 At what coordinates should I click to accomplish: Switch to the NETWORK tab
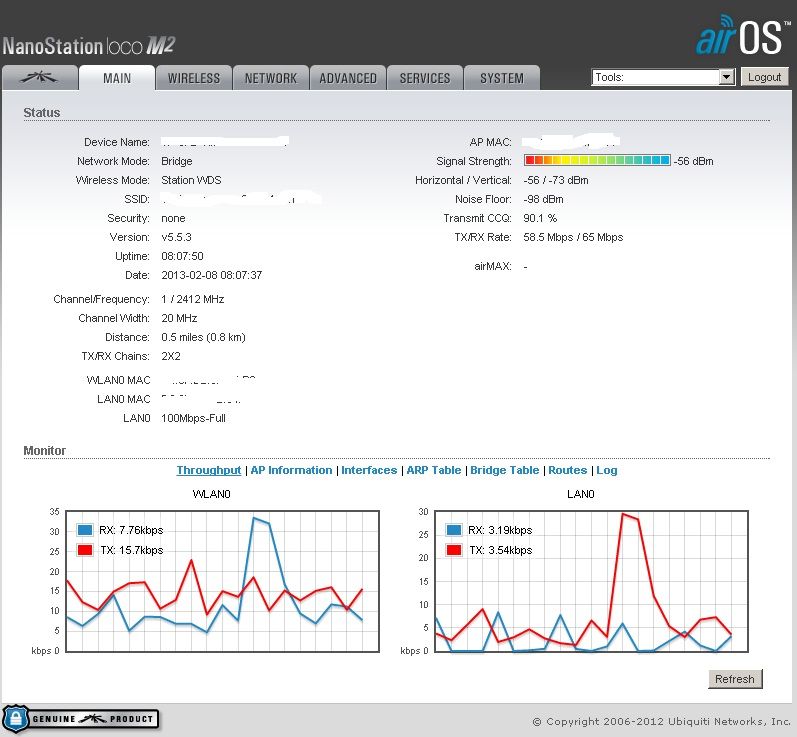pos(271,78)
